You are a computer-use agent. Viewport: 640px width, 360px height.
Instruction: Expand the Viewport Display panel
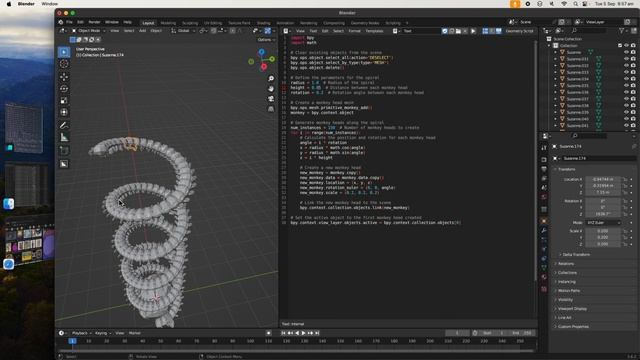point(572,309)
